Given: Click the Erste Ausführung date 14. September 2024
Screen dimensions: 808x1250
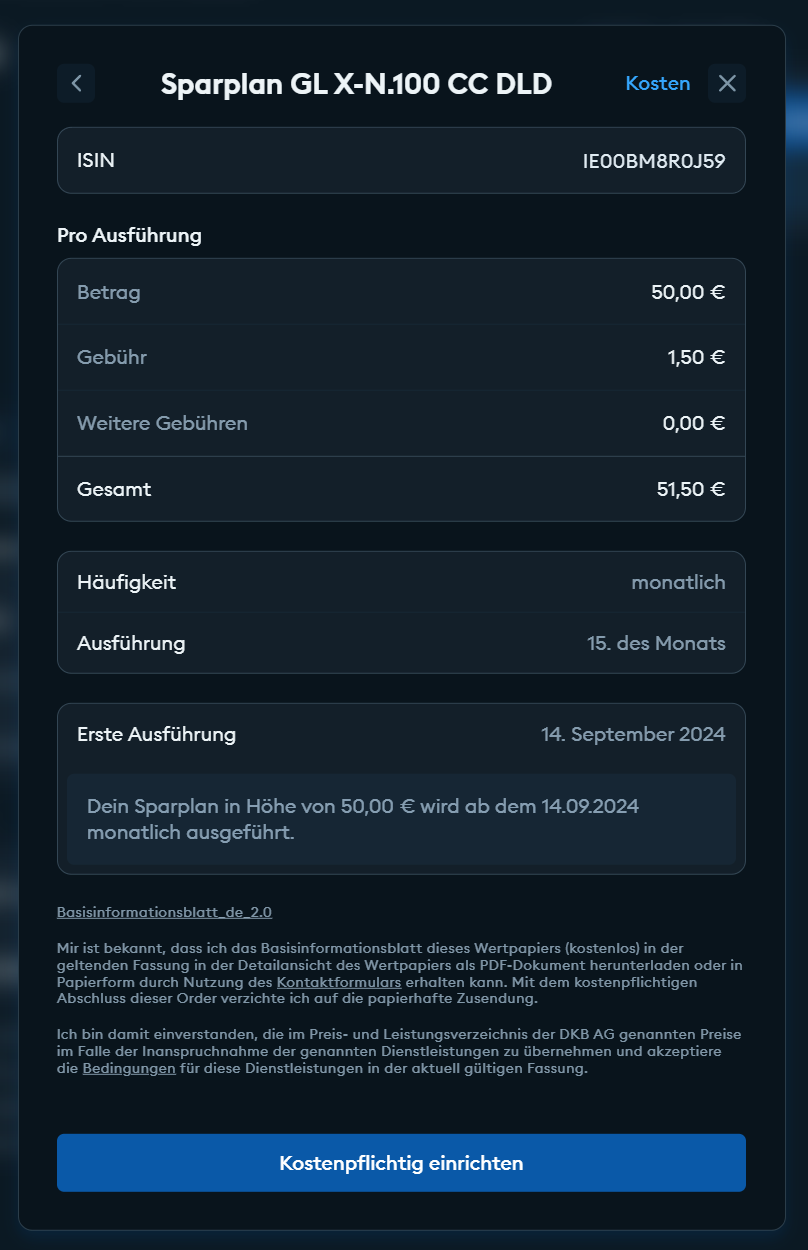Looking at the screenshot, I should [633, 734].
